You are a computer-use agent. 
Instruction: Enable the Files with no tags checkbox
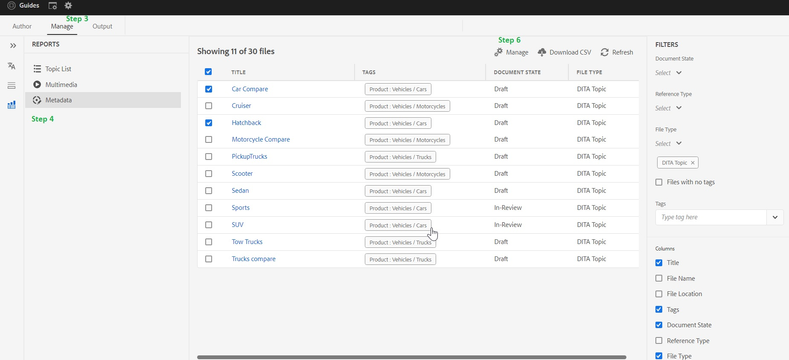point(659,182)
